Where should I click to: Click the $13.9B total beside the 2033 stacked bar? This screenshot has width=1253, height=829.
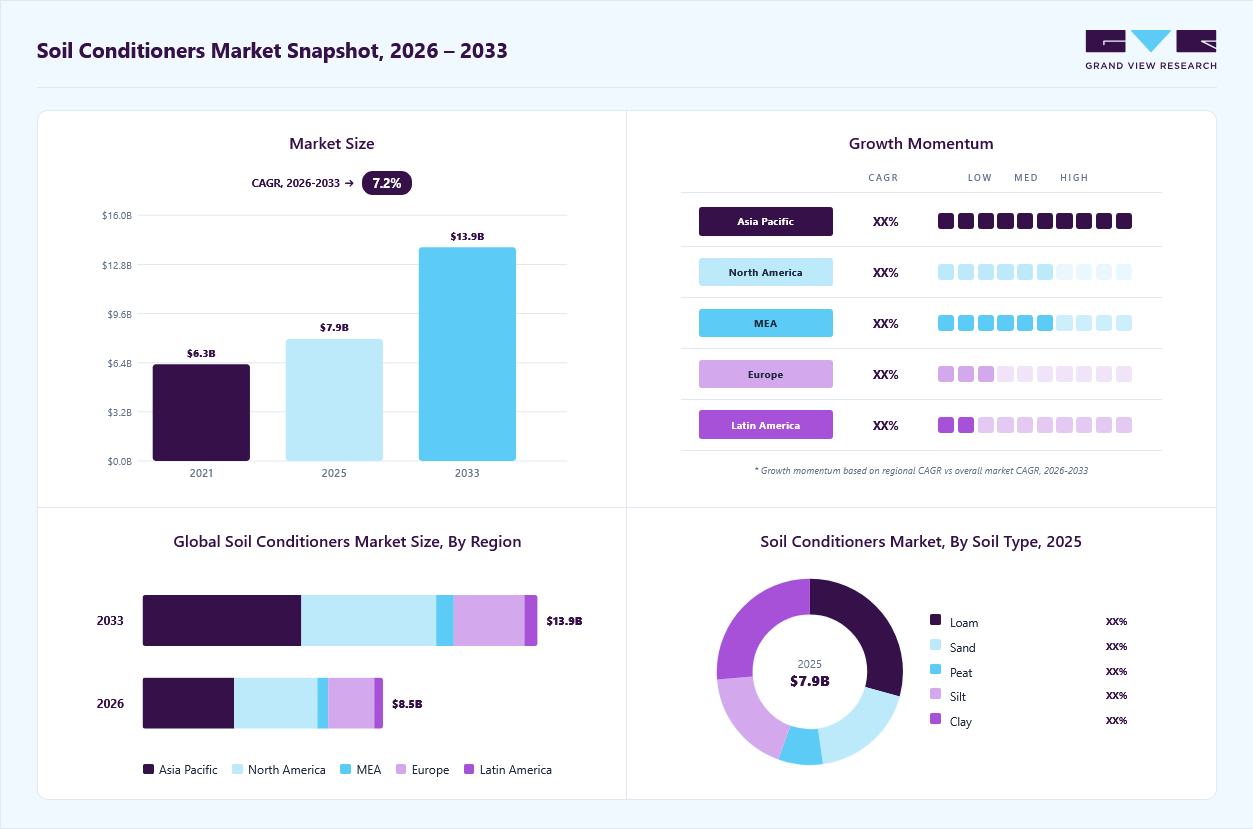coord(564,621)
